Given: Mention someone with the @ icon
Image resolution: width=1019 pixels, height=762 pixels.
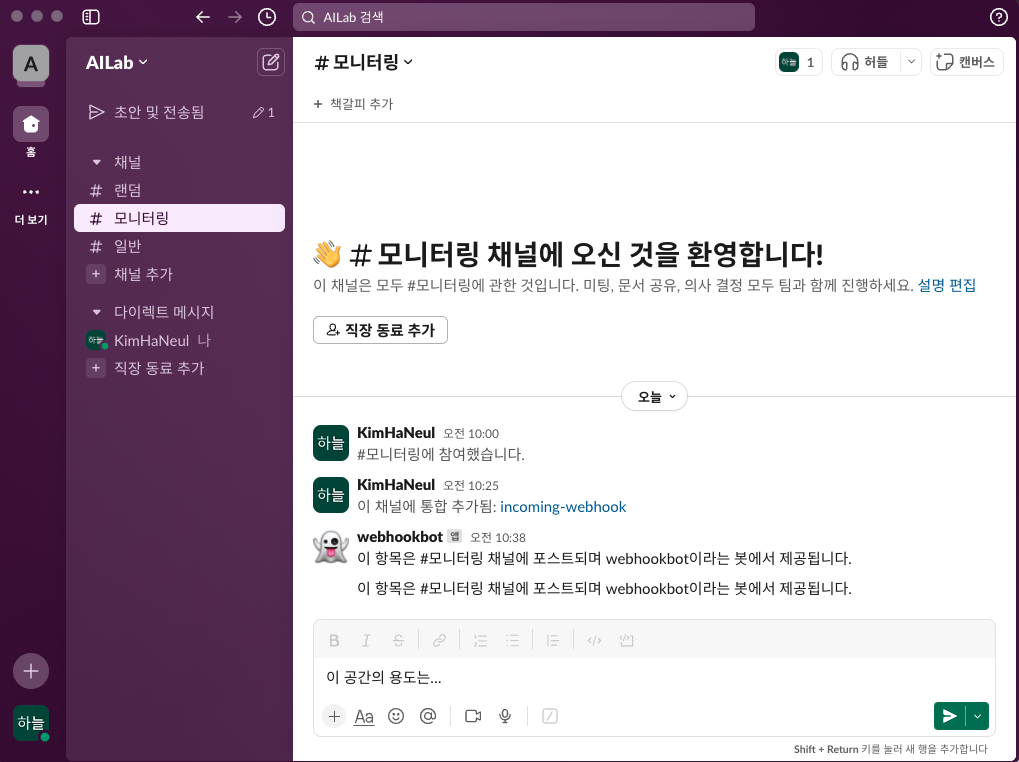Looking at the screenshot, I should [x=428, y=716].
